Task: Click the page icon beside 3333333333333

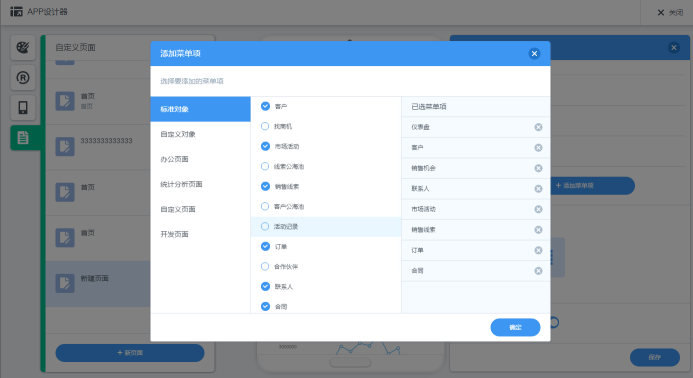Action: coord(65,146)
